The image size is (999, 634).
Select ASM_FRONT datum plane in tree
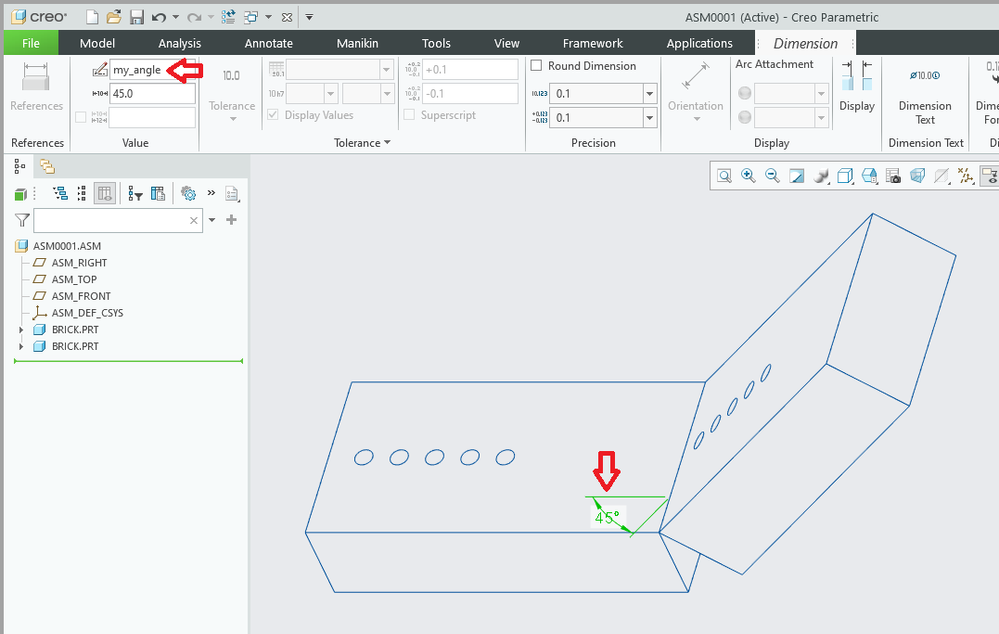(x=81, y=296)
